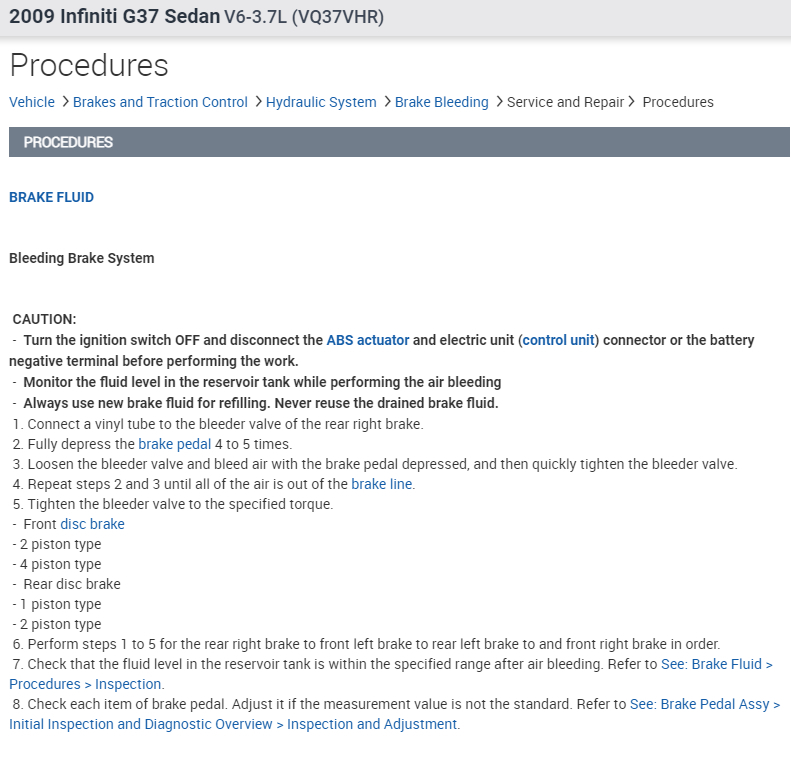
Task: Click the Vehicle breadcrumb link
Action: [x=32, y=102]
